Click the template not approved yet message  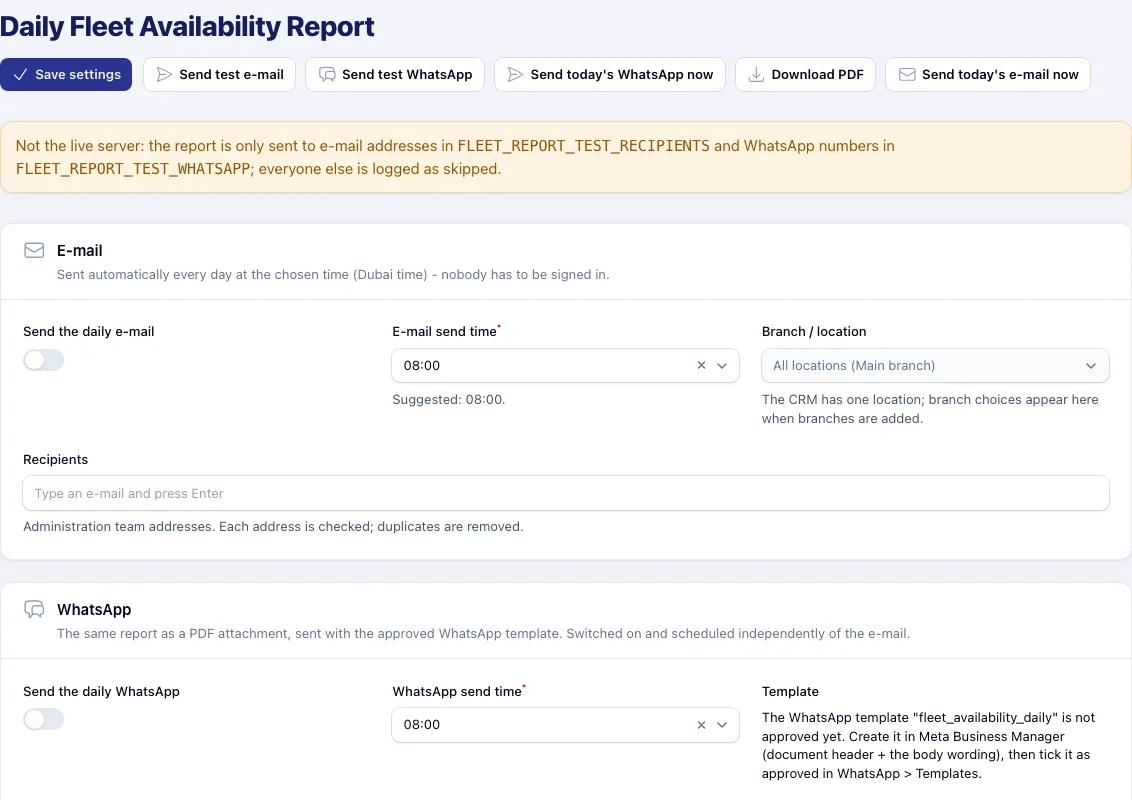928,745
